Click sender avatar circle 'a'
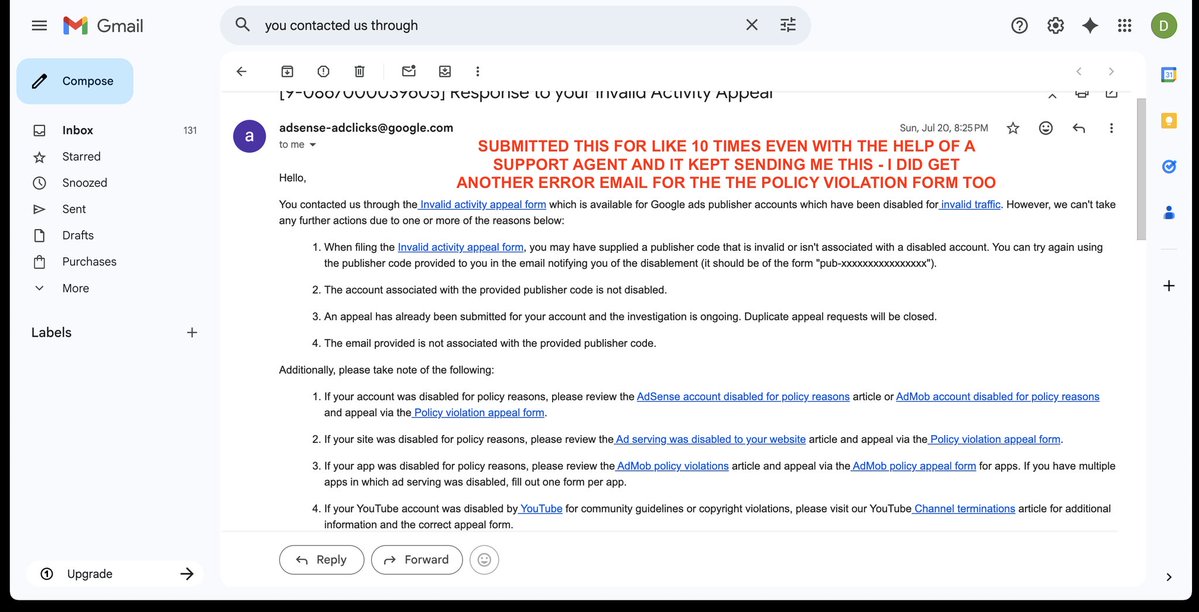1199x612 pixels. tap(249, 136)
